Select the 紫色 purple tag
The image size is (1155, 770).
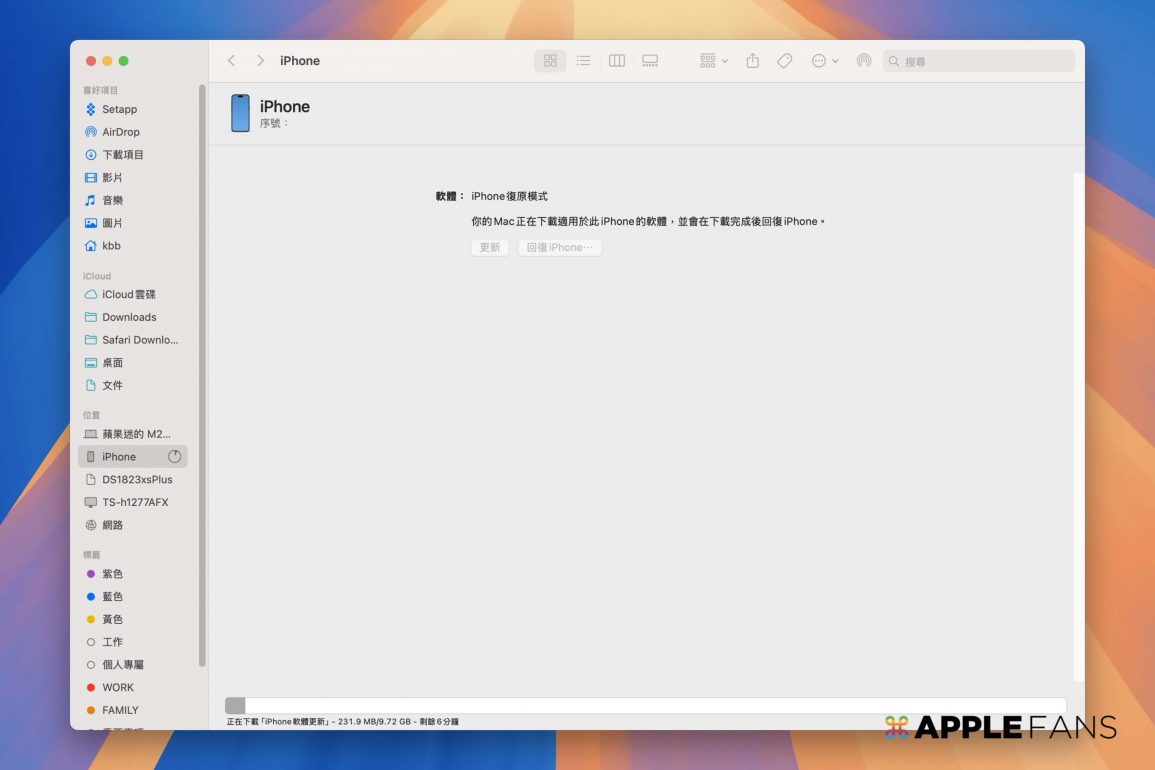[112, 574]
